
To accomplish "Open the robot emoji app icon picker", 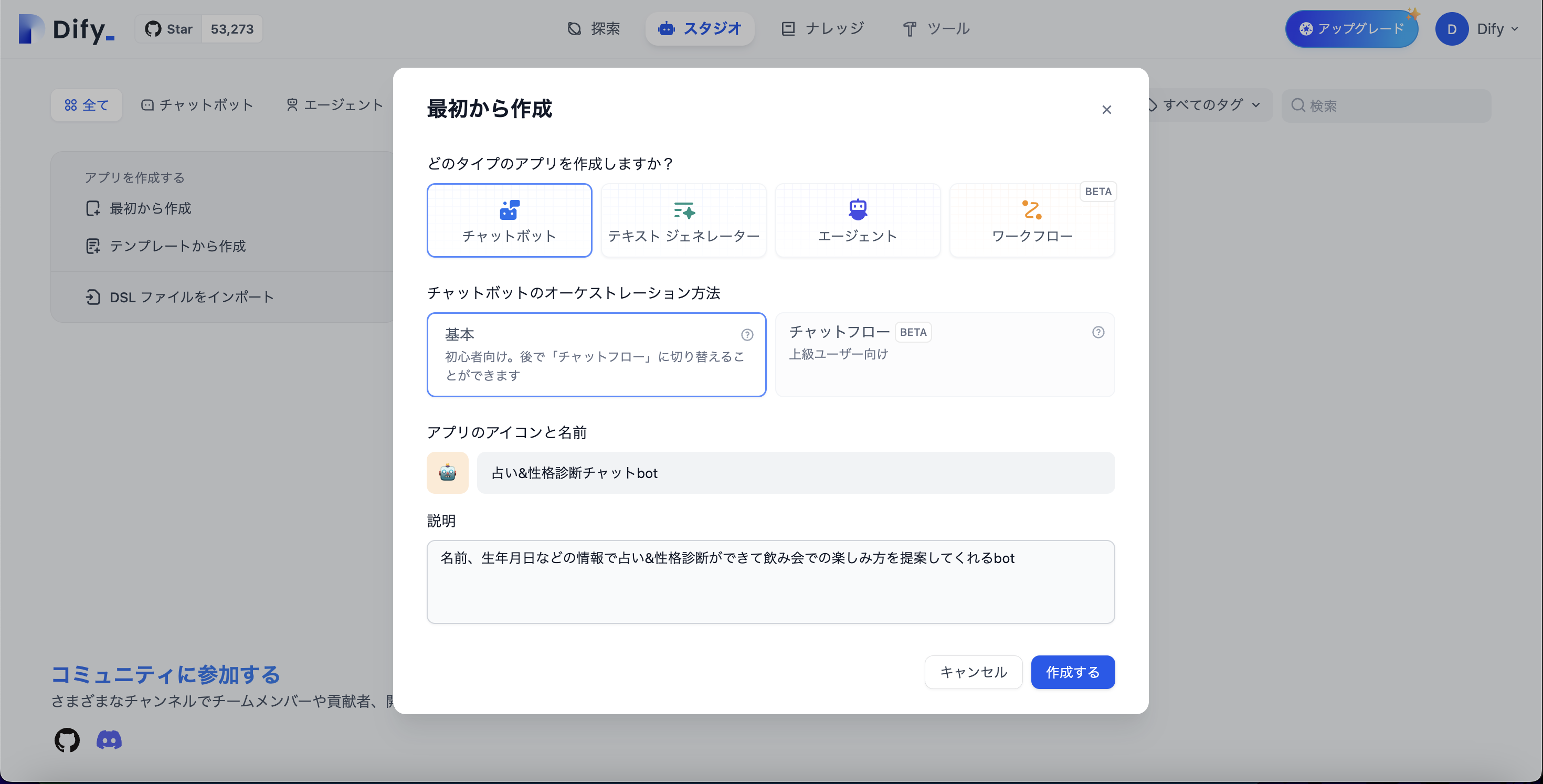I will [447, 473].
